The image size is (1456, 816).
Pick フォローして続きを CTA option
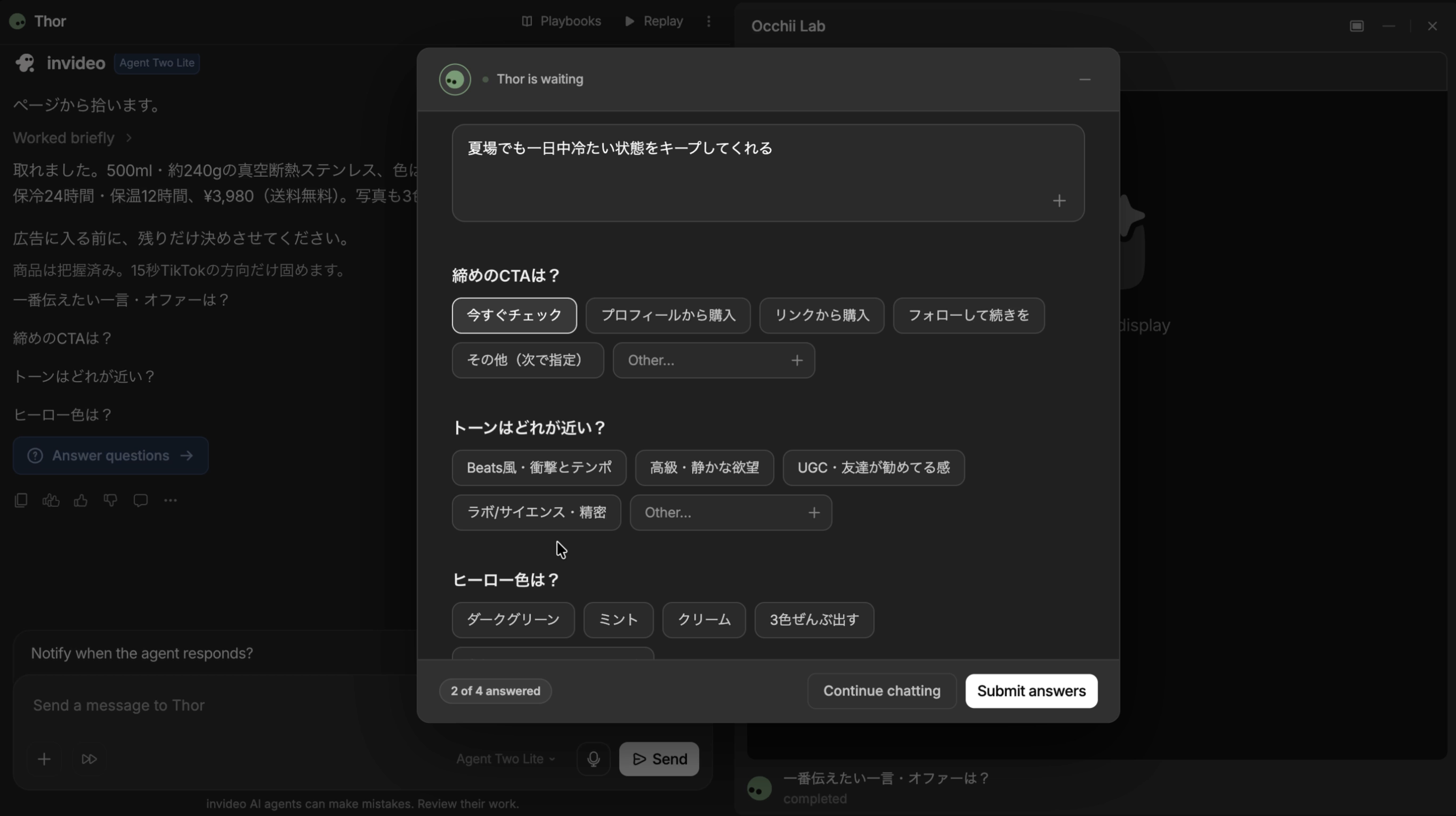coord(968,315)
